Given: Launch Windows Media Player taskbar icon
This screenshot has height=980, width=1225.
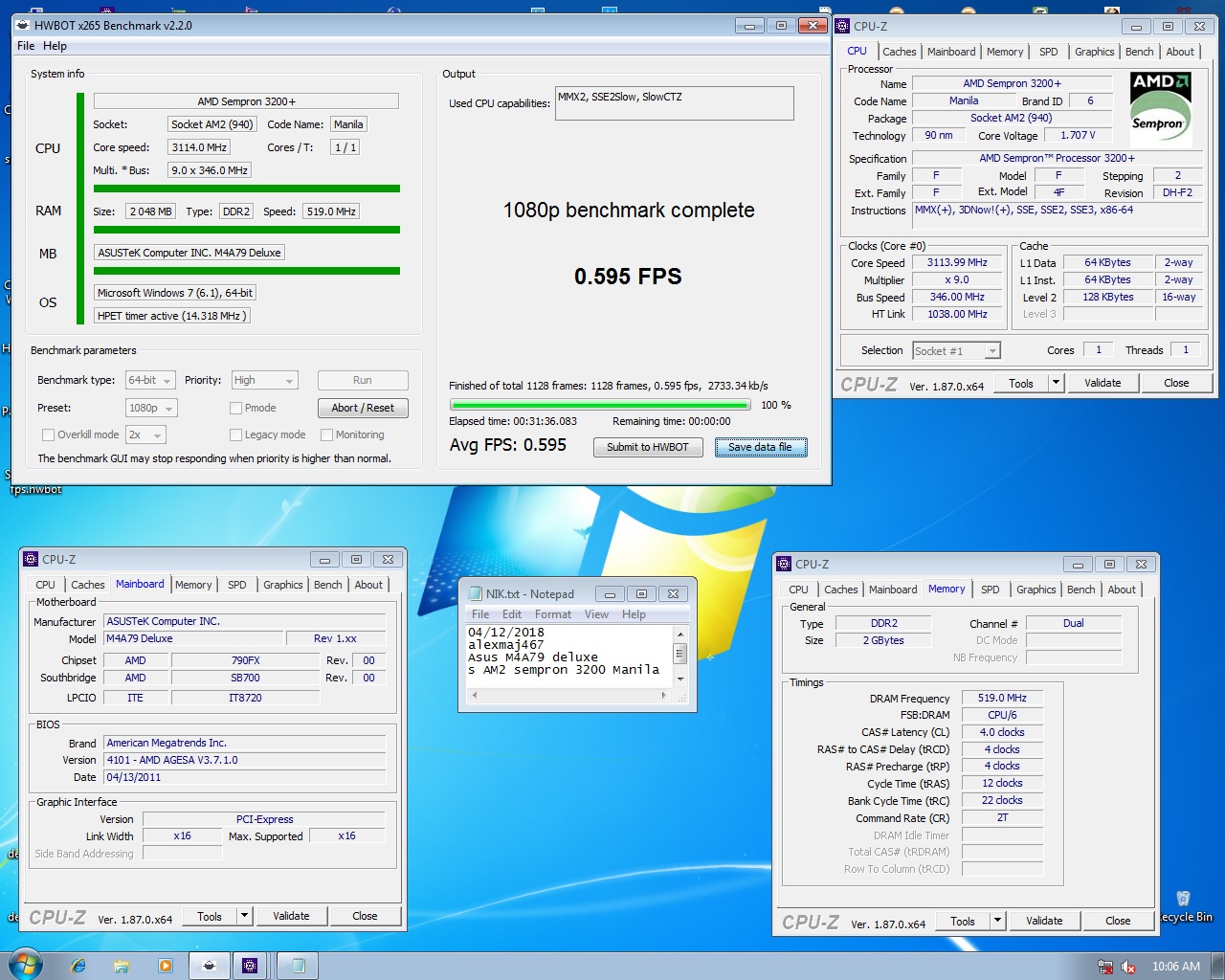Looking at the screenshot, I should point(166,966).
